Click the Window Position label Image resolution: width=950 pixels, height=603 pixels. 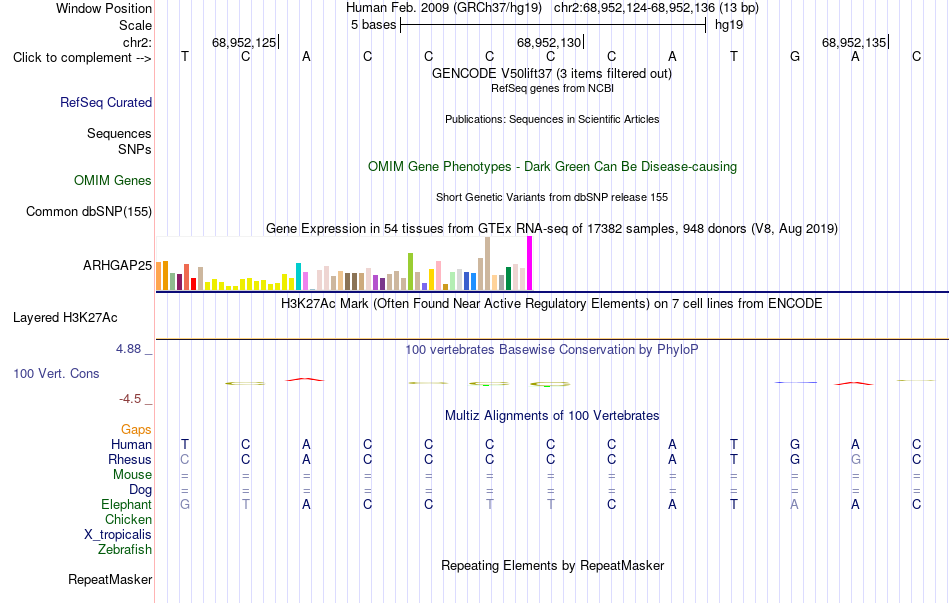(x=104, y=8)
